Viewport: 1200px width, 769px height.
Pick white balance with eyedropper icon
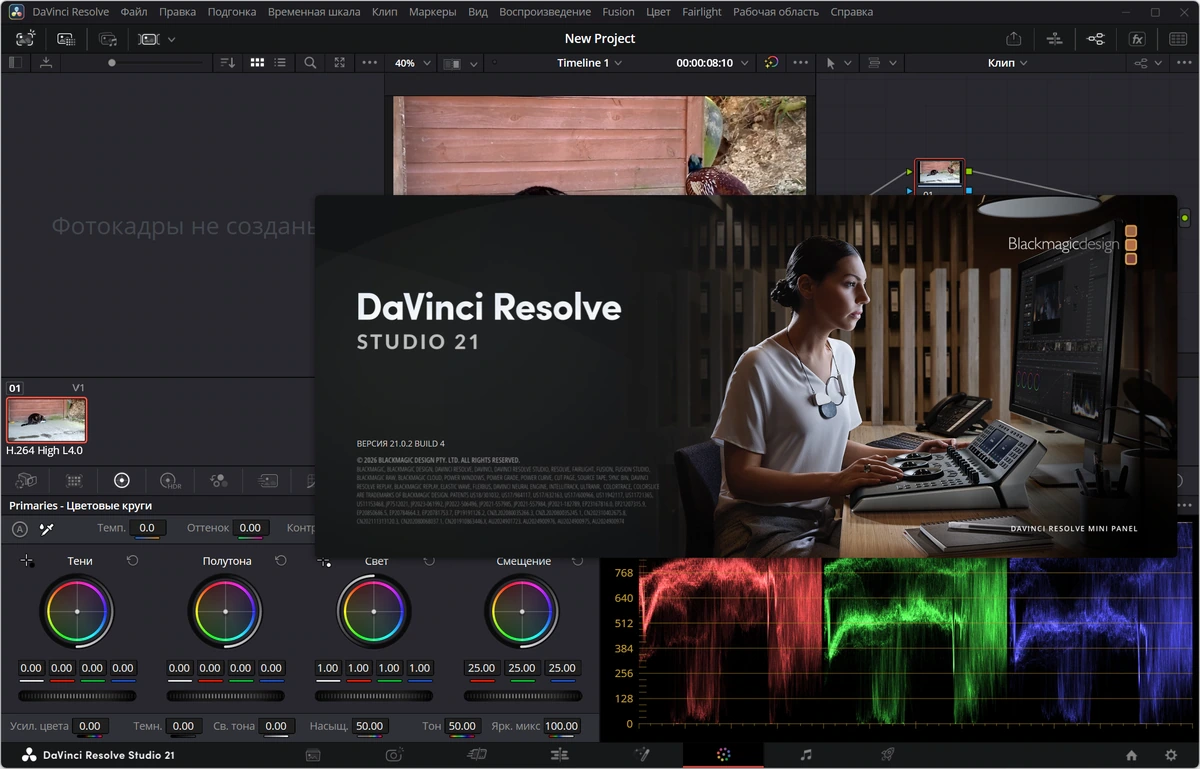point(46,529)
